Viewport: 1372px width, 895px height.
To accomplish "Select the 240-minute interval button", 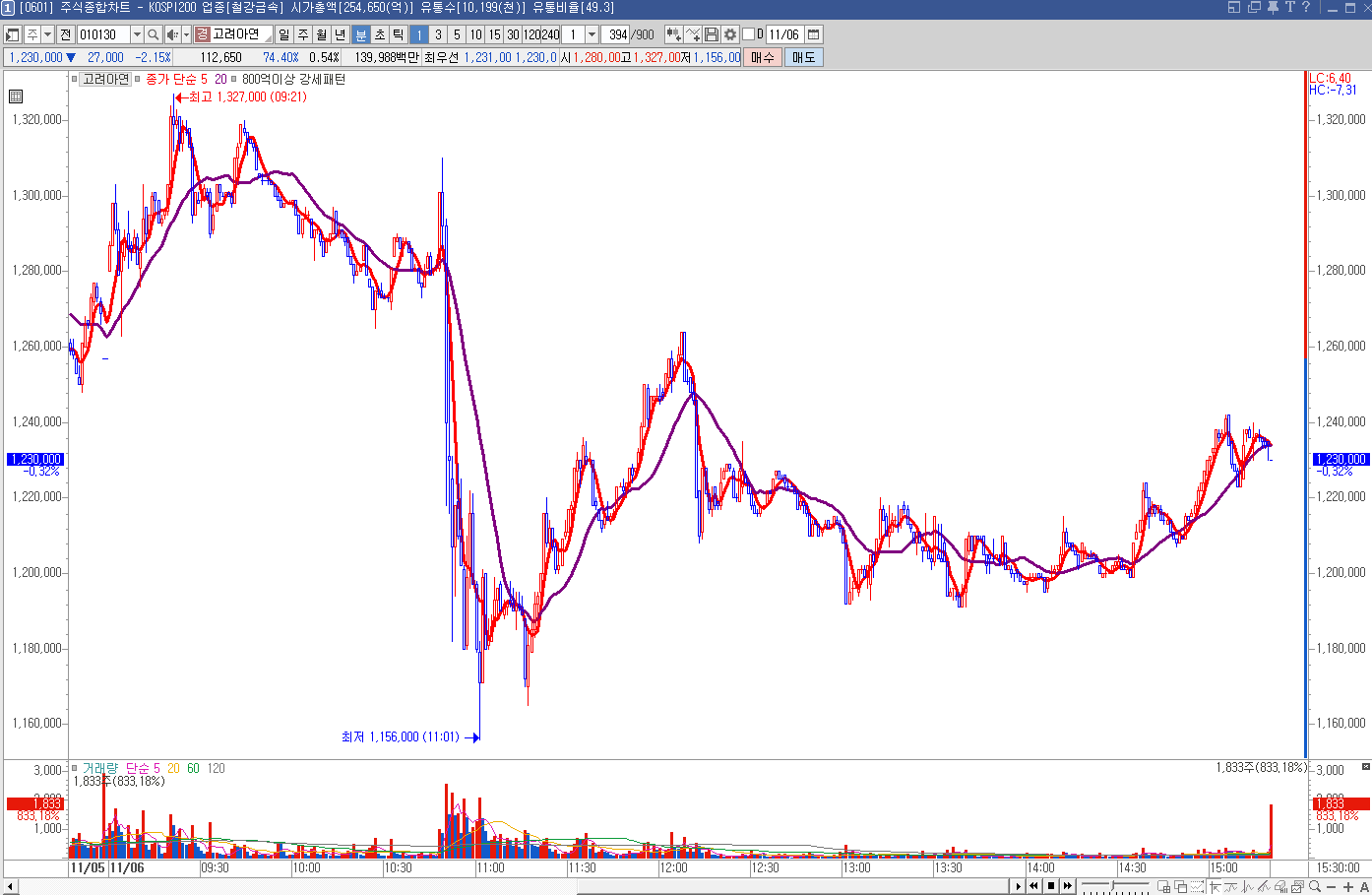I will 550,34.
